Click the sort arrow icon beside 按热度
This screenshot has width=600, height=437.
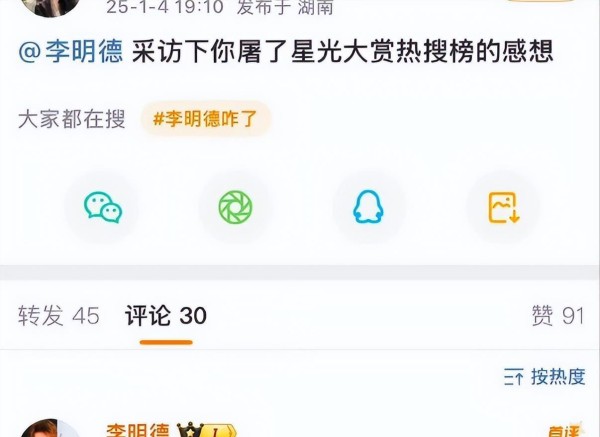coord(513,377)
